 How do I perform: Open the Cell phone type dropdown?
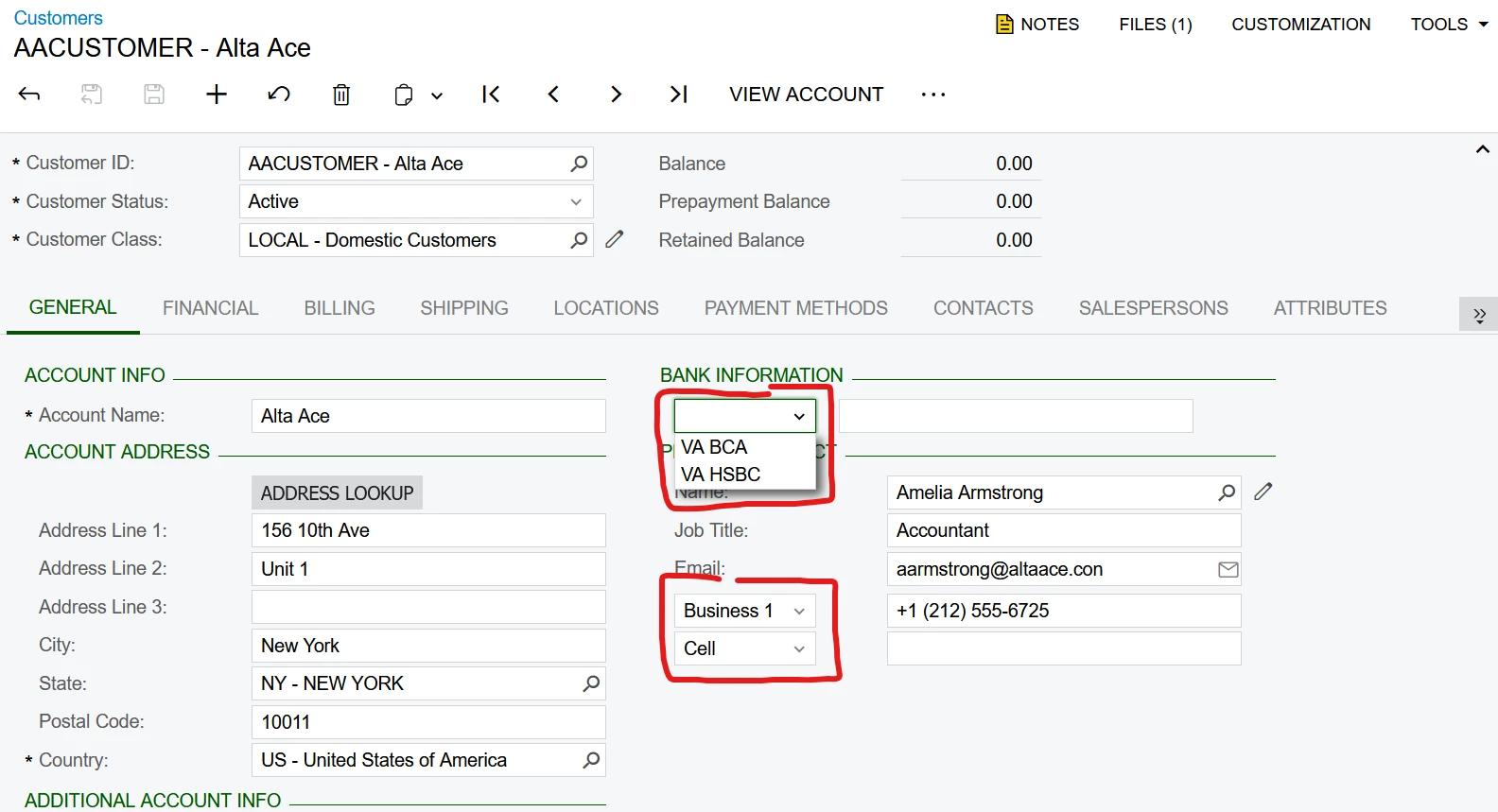click(x=744, y=648)
